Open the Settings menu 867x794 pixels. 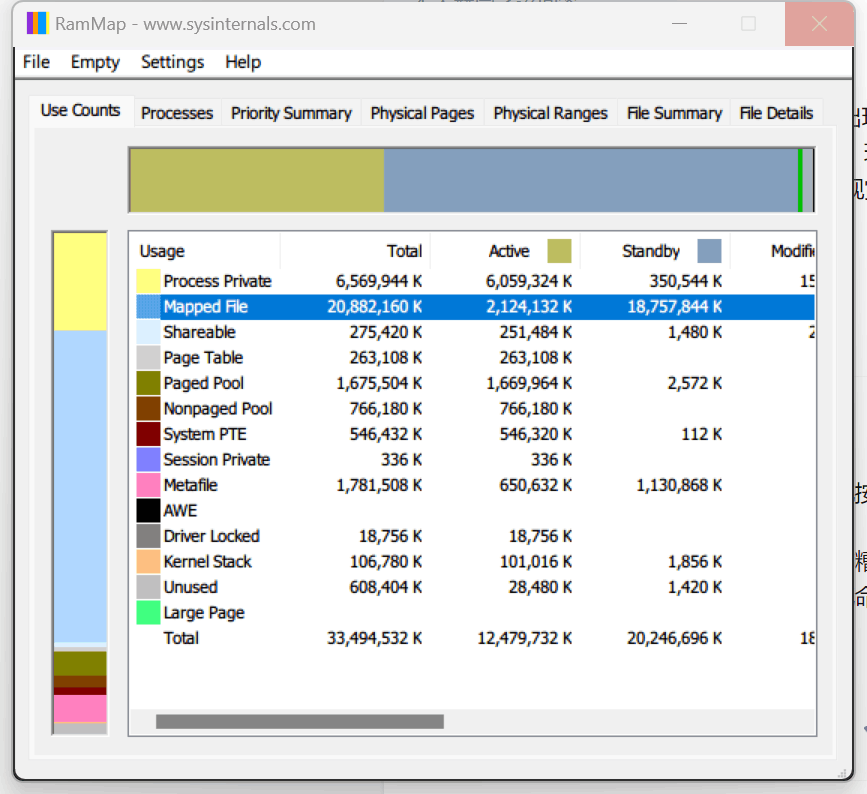point(172,62)
